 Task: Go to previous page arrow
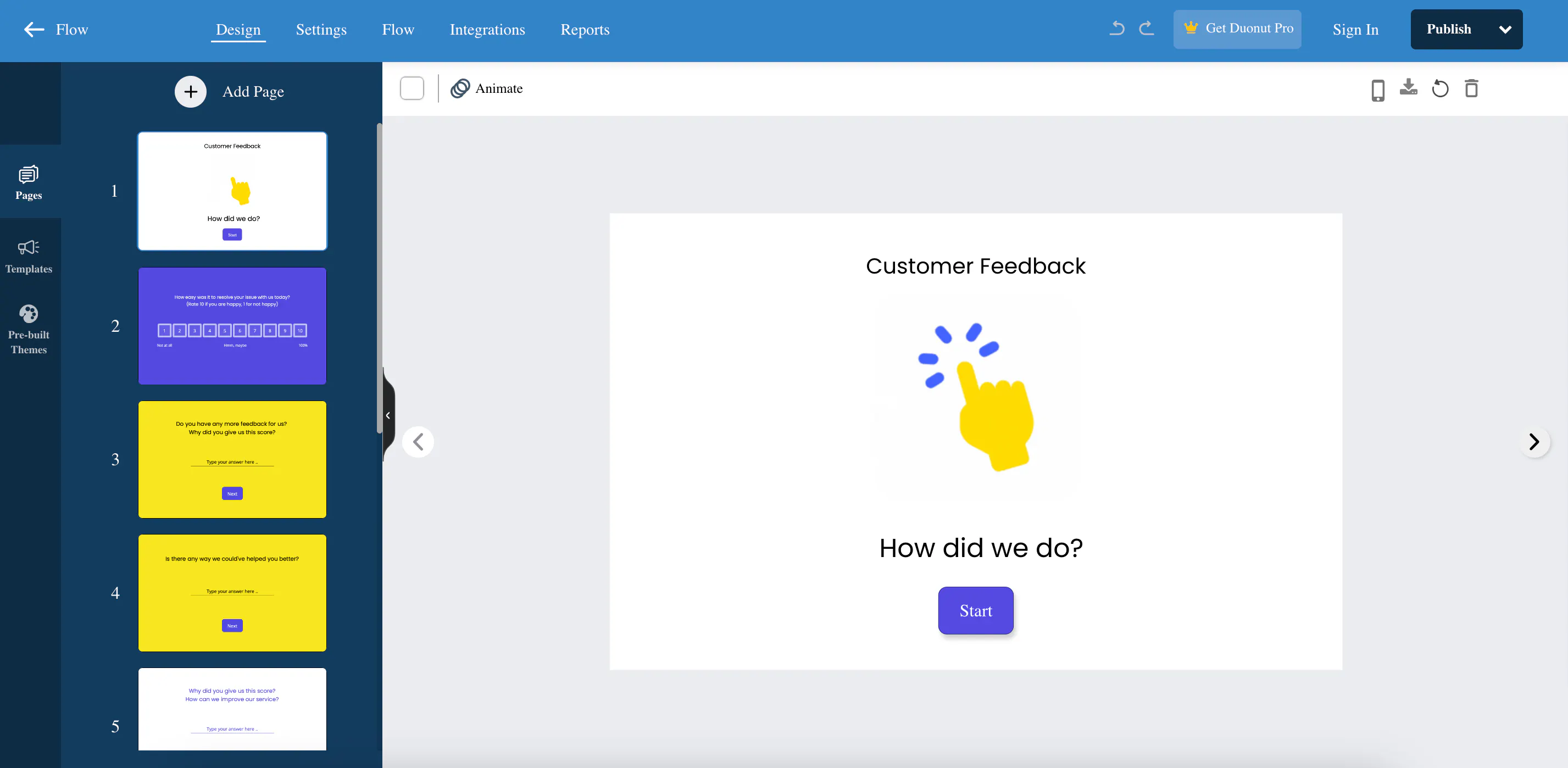pos(418,441)
